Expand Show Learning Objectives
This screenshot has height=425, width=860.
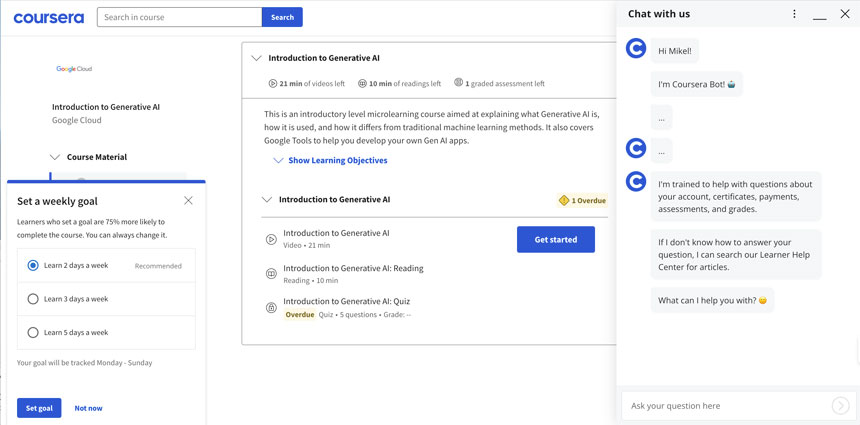(x=330, y=160)
